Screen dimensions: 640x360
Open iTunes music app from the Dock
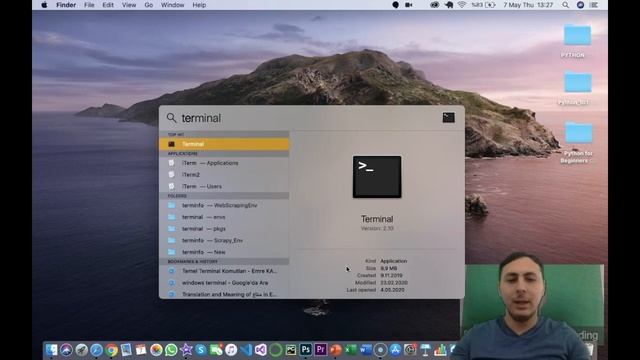pyautogui.click(x=231, y=350)
